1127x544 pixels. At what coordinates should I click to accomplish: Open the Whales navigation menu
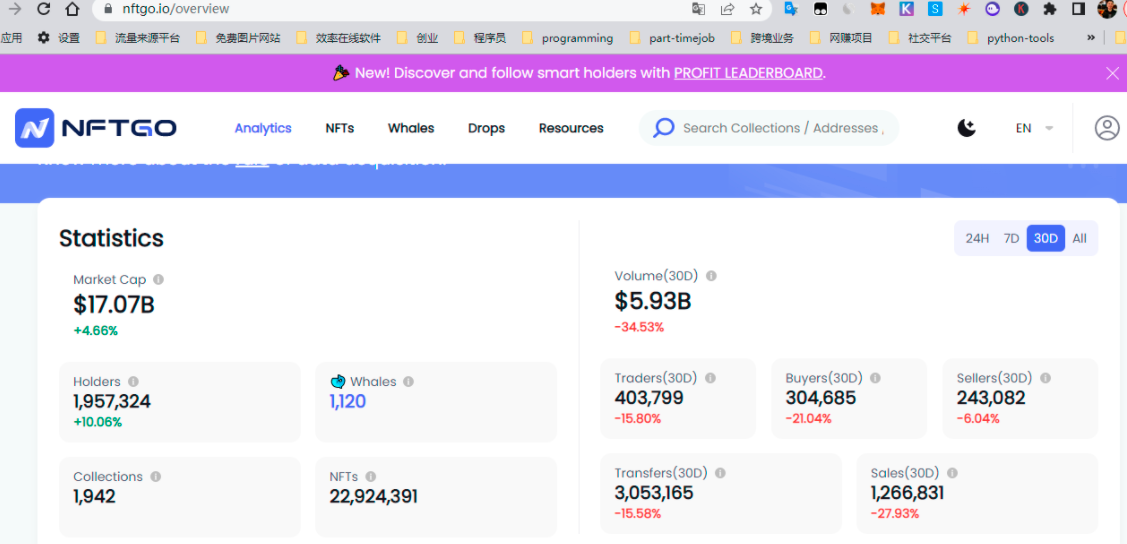[411, 128]
